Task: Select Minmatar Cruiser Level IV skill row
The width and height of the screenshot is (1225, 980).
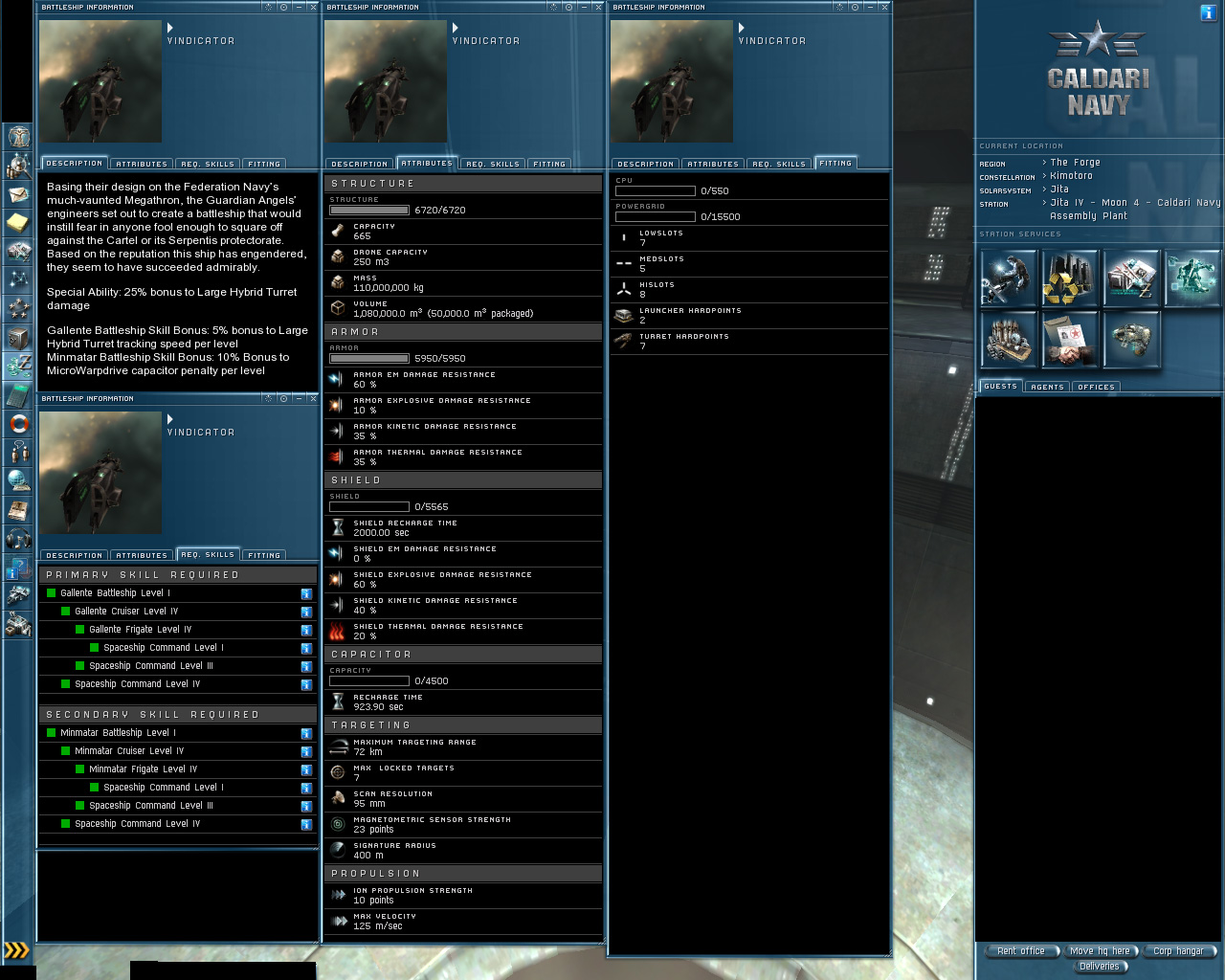Action: point(178,751)
